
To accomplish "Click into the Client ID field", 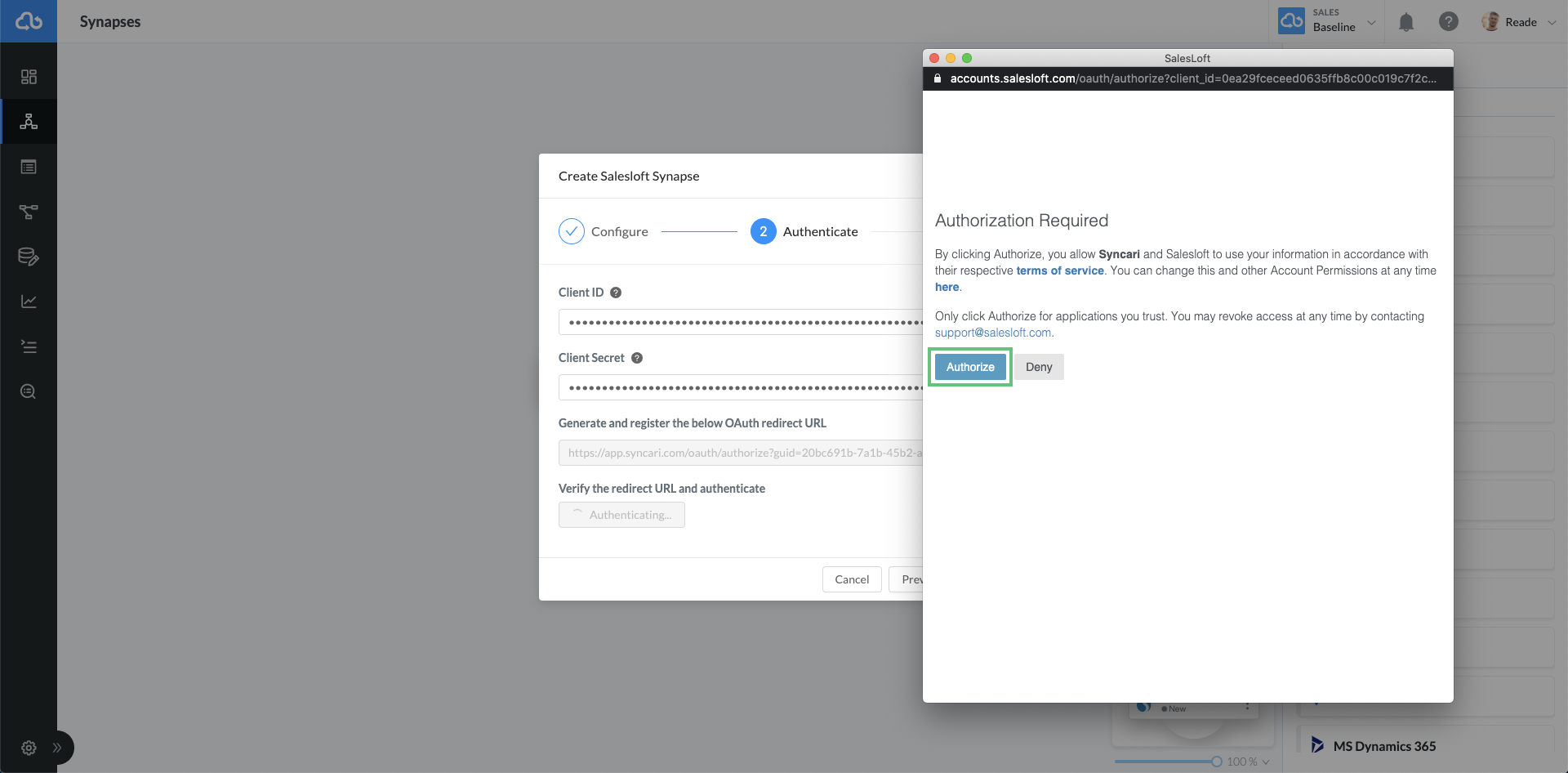I will pyautogui.click(x=741, y=322).
